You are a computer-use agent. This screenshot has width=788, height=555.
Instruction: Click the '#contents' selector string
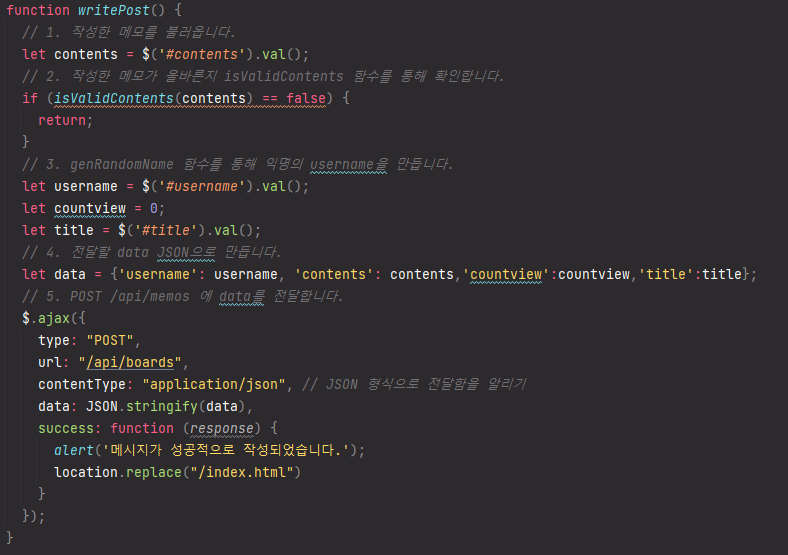click(x=202, y=54)
